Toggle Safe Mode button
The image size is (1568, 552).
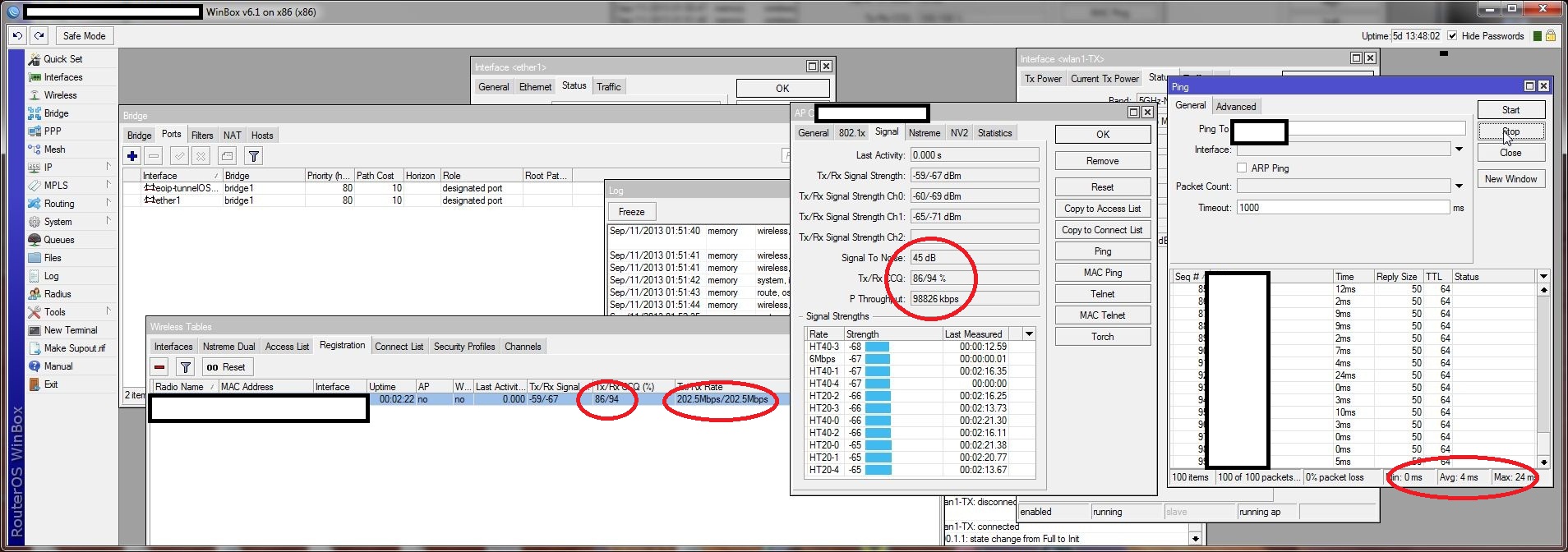coord(84,35)
